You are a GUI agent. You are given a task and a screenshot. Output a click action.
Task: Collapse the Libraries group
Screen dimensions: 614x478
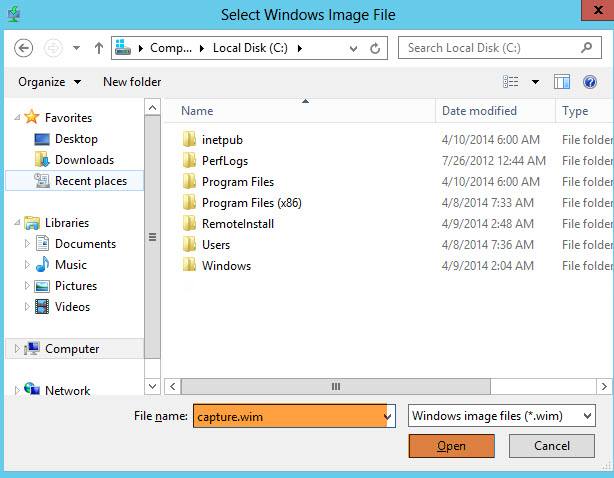[x=17, y=222]
